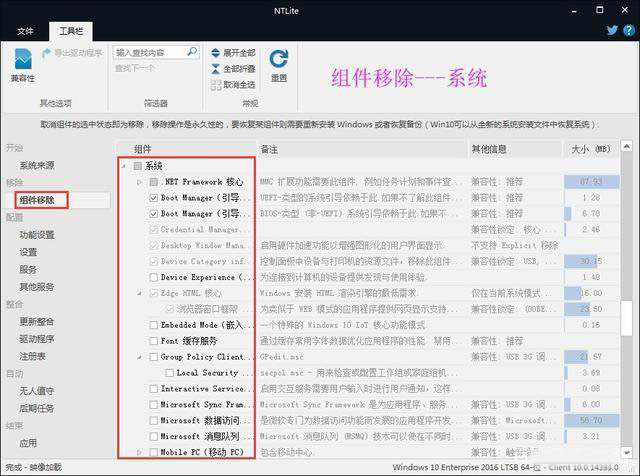Click the scrollbar down arrow
Screen dimensions: 640x476
[626, 452]
